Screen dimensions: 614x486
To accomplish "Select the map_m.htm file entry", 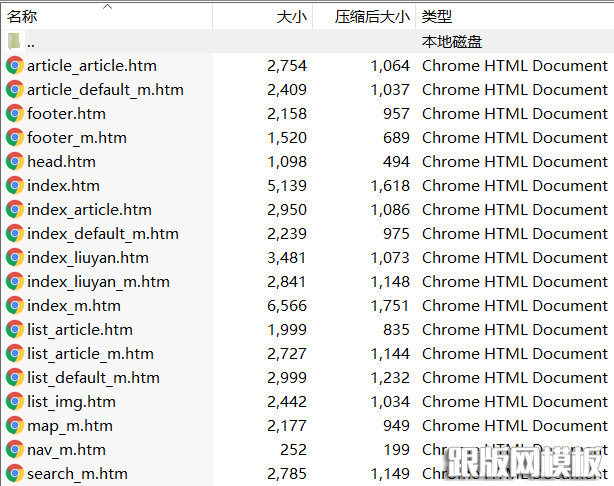I will tap(71, 426).
